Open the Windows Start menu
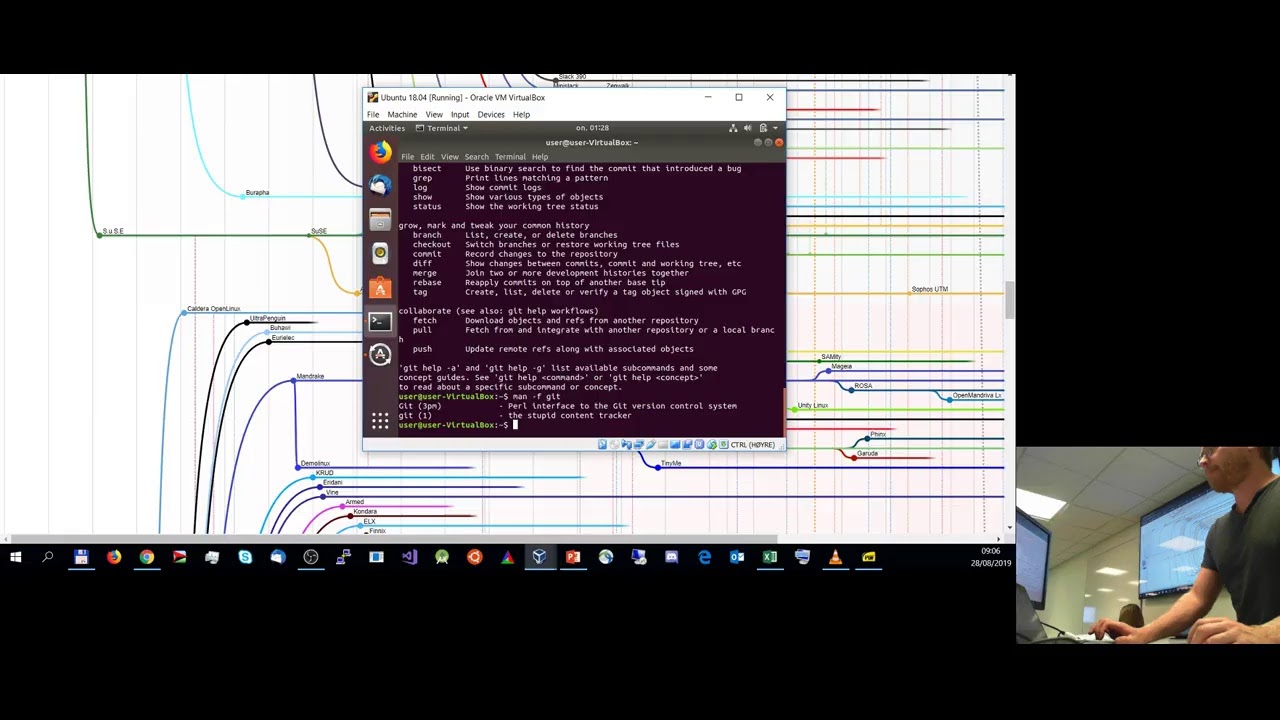Image resolution: width=1280 pixels, height=720 pixels. tap(15, 557)
